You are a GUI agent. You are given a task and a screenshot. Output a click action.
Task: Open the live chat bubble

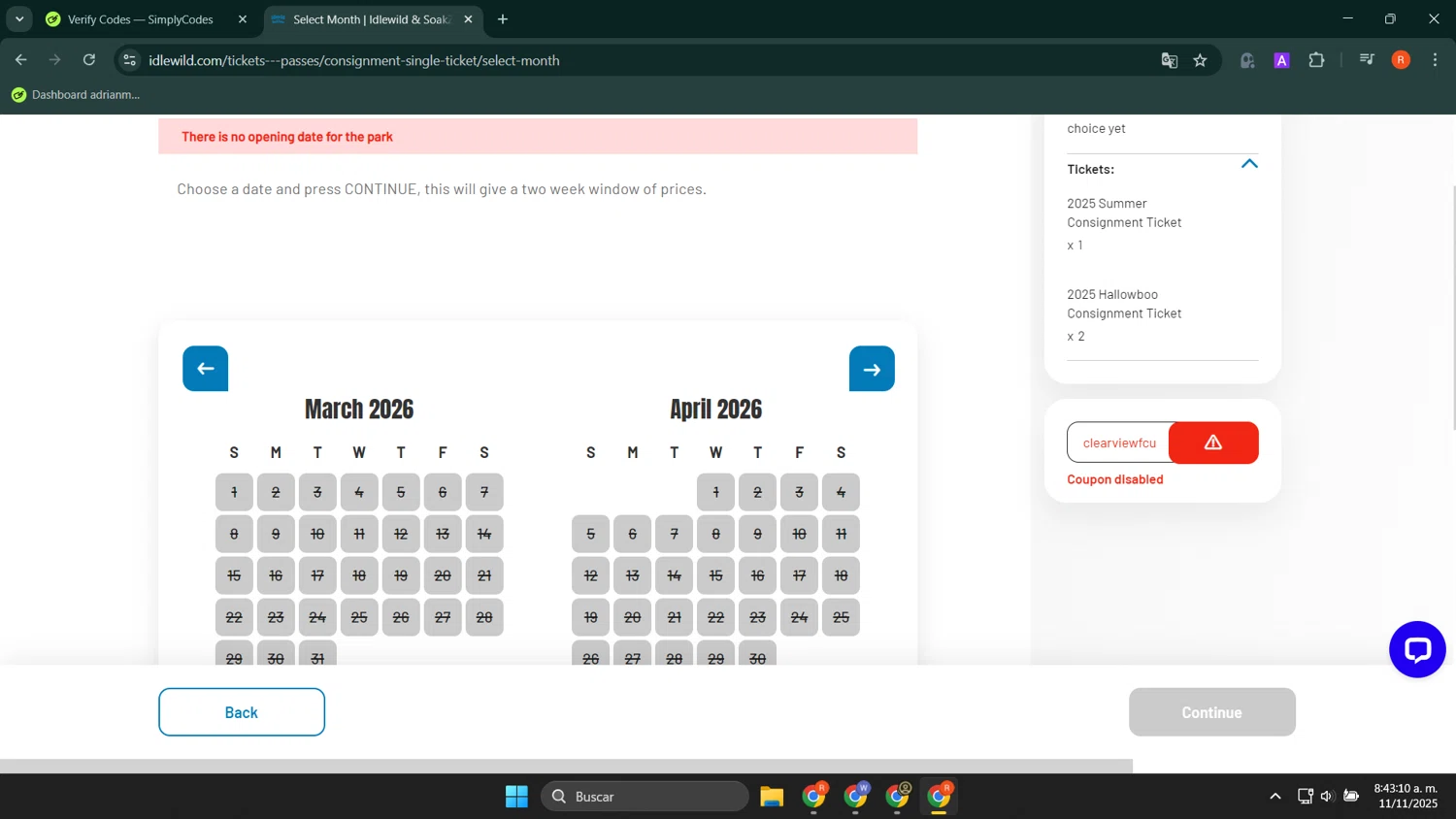coord(1417,649)
